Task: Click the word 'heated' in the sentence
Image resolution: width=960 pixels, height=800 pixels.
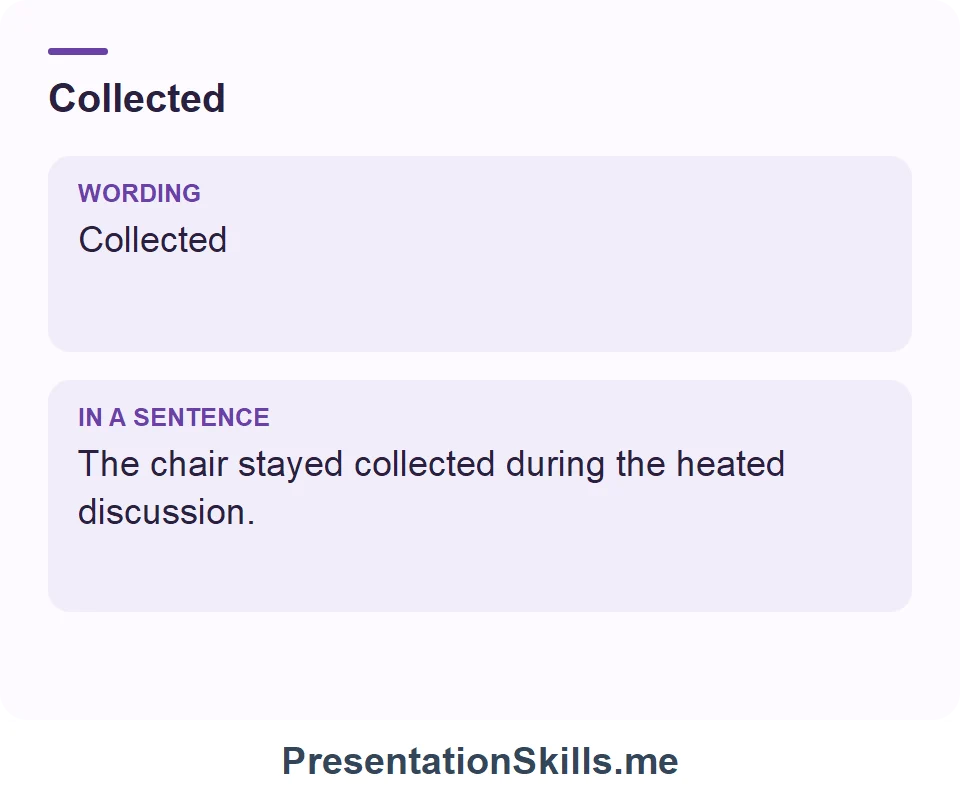Action: point(730,464)
